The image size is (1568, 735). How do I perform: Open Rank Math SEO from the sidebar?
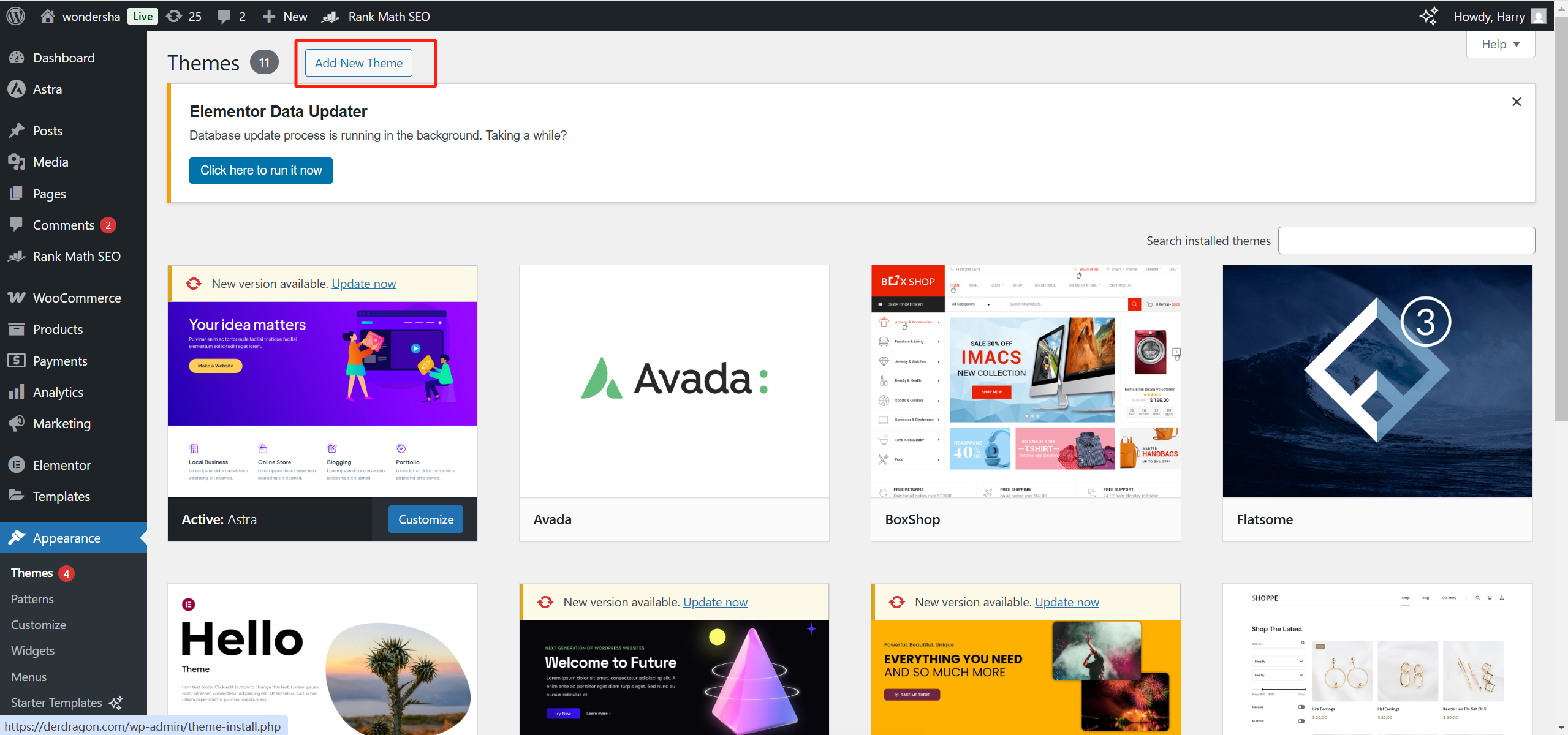(x=17, y=256)
